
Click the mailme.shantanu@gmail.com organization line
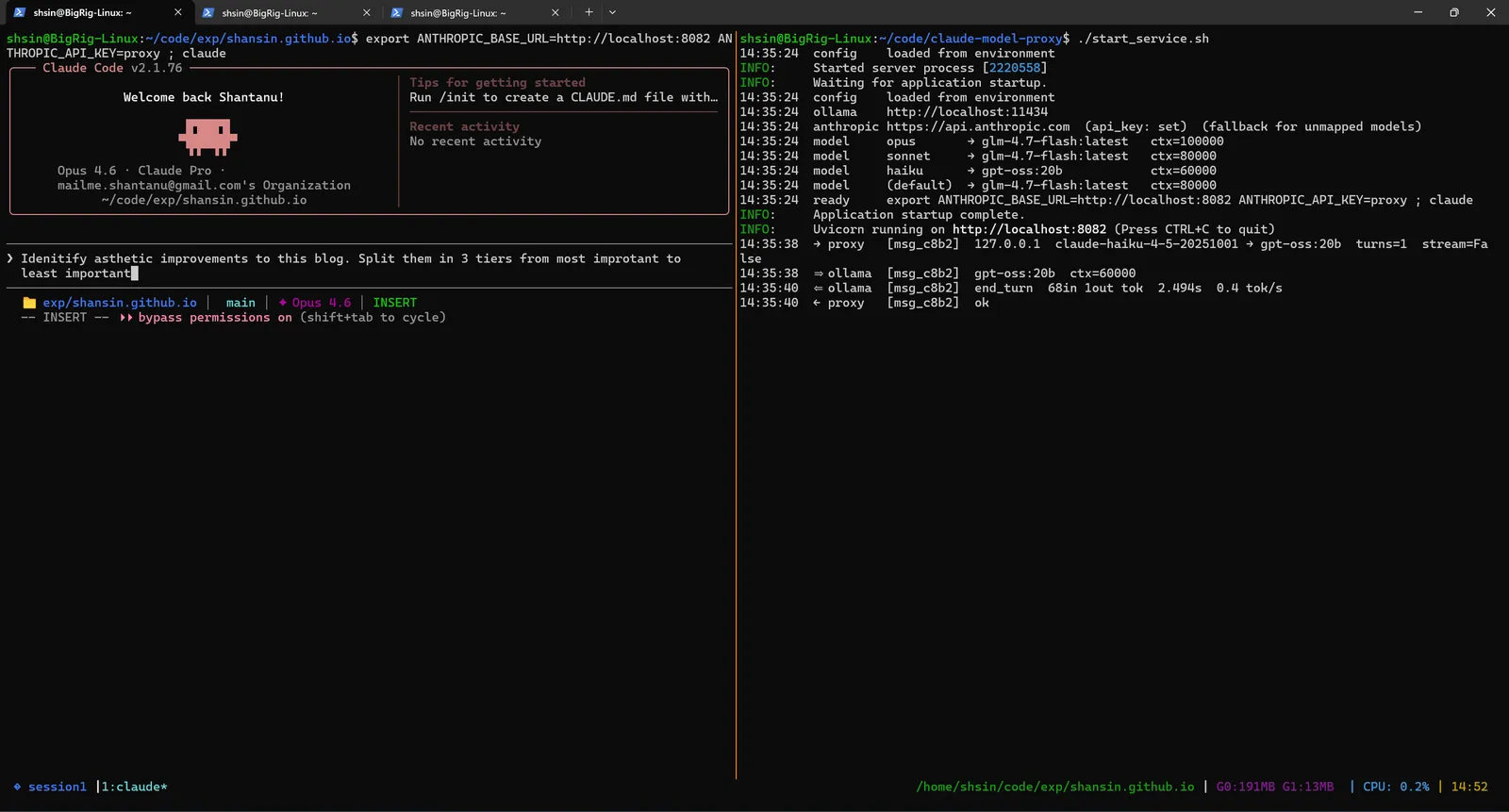204,186
